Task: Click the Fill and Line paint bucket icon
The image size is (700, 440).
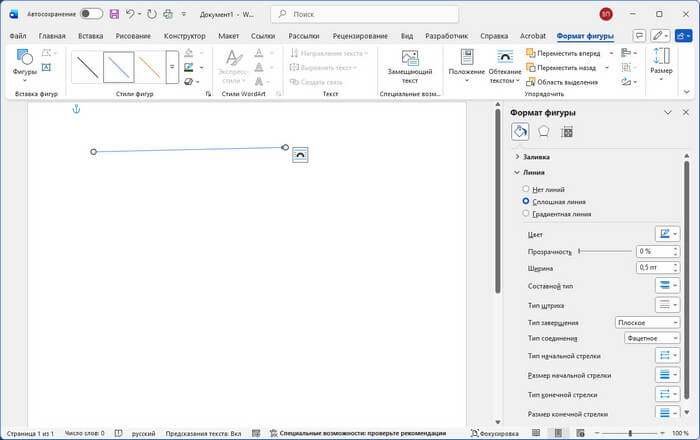Action: 520,131
